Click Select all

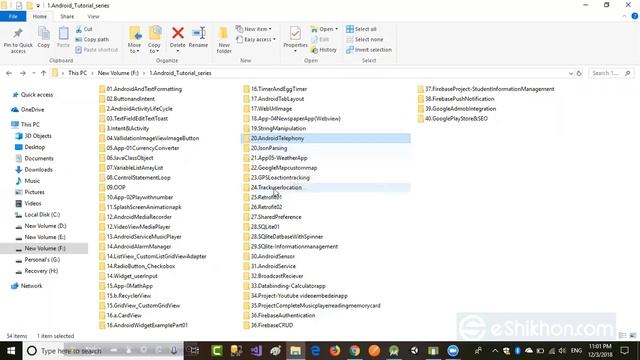coord(361,29)
